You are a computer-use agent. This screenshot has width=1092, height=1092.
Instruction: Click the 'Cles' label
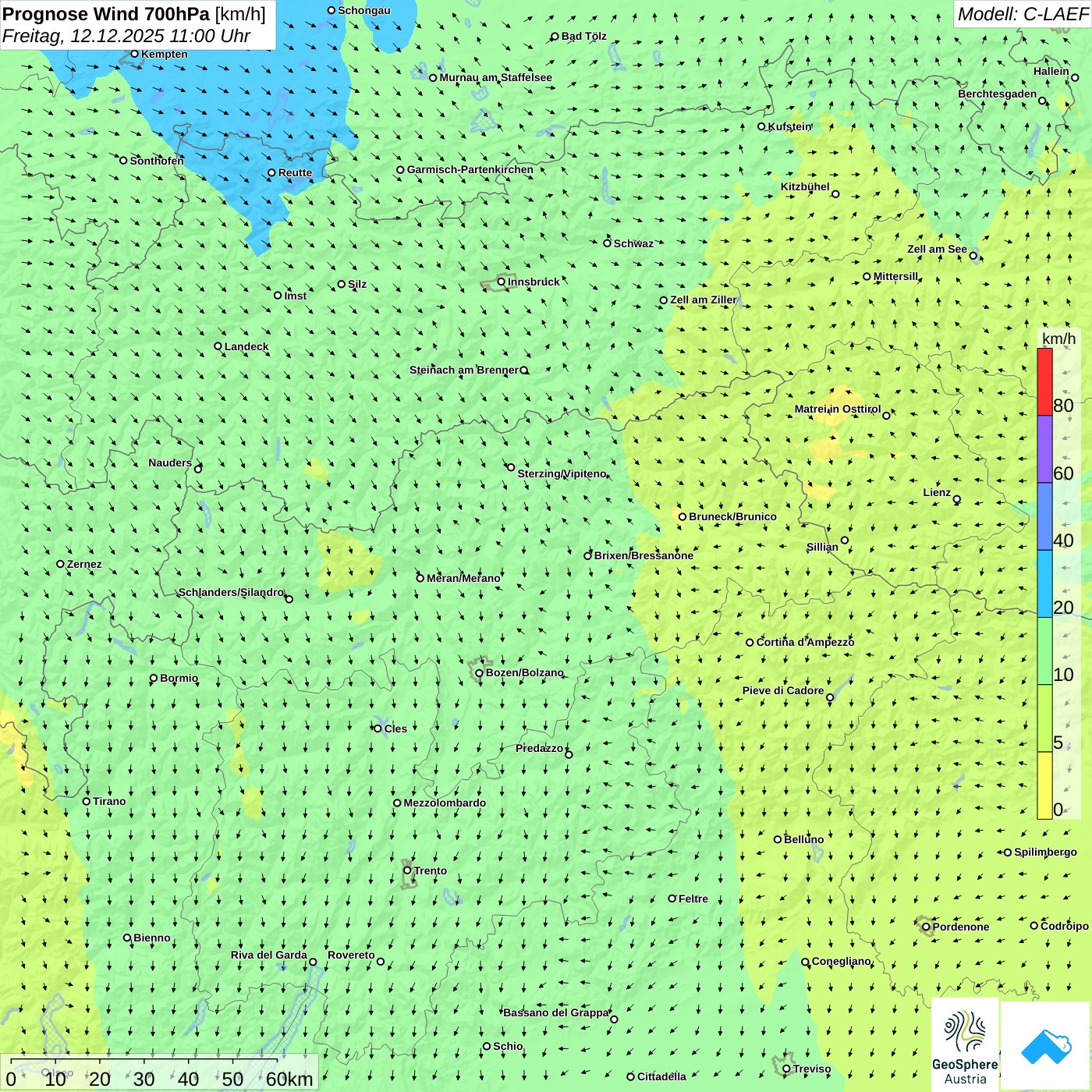[395, 729]
